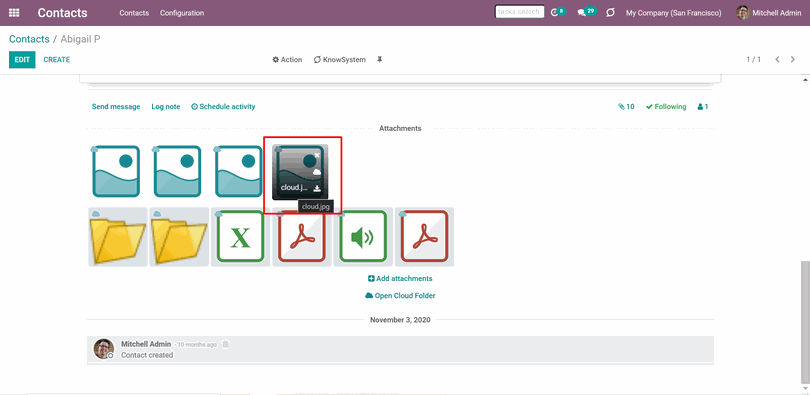Click the '10 months ago' timestamp
This screenshot has height=395, width=810.
pos(197,344)
